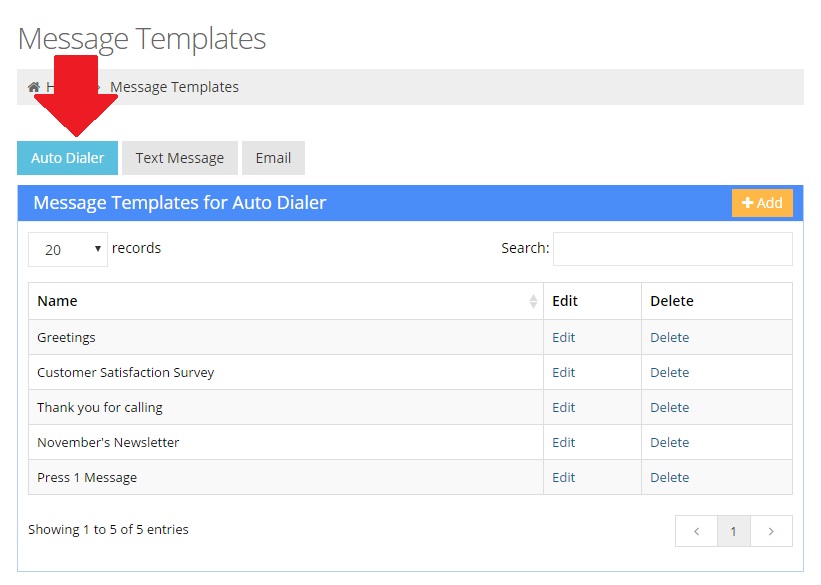Screen dimensions: 821x585
Task: Select the Auto Dialer tab
Action: pos(67,157)
